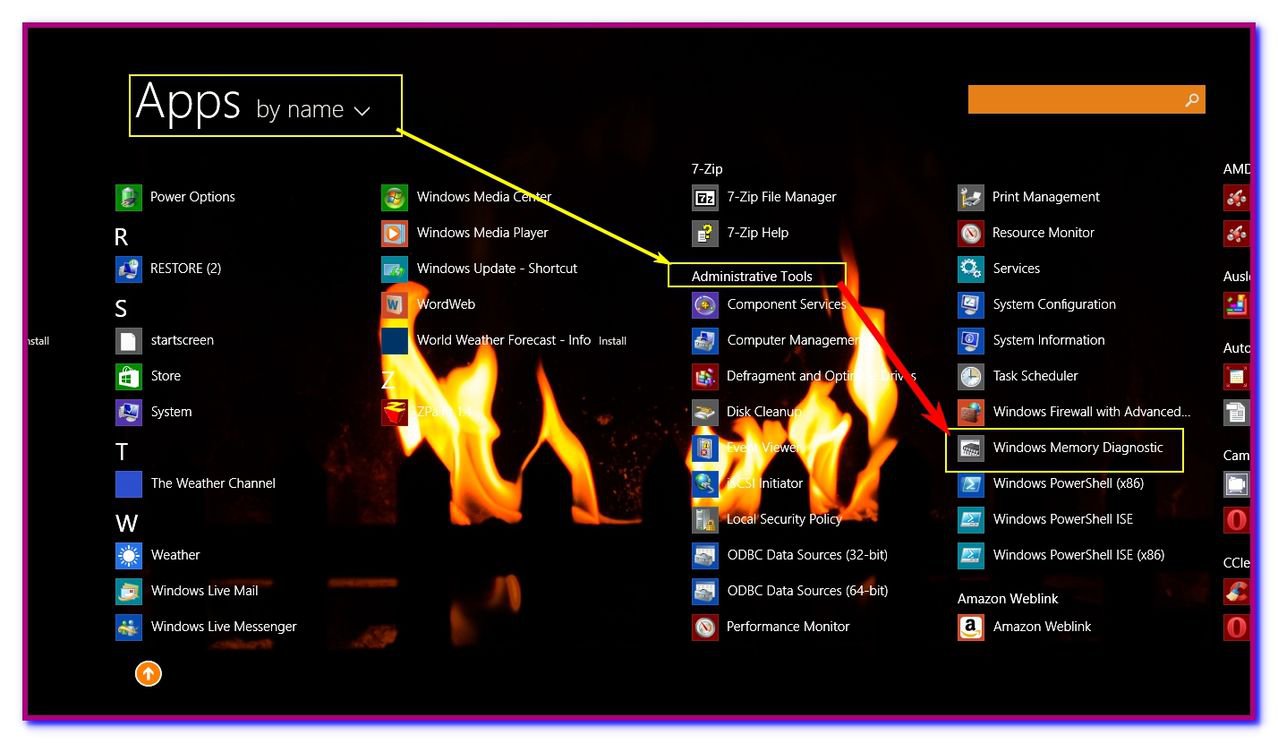Launch Windows Memory Diagnostic
The image size is (1278, 743).
click(x=1061, y=448)
